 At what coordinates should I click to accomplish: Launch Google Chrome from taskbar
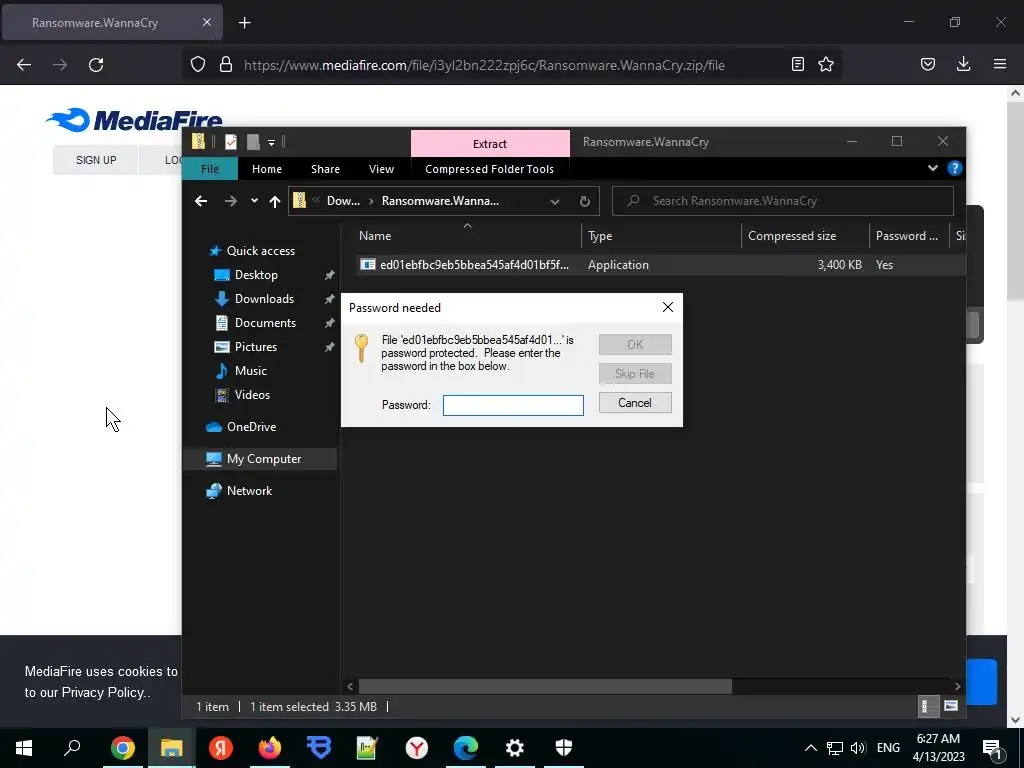coord(123,747)
